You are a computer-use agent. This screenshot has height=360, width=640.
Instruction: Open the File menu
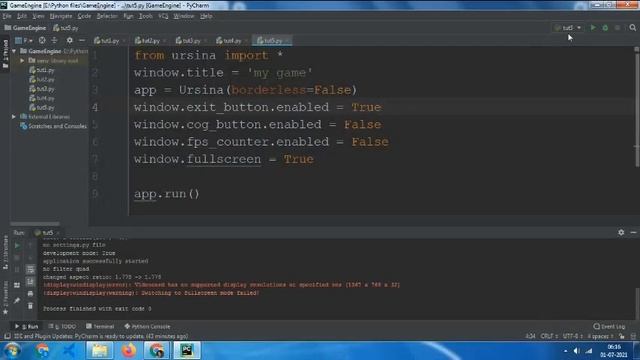7,16
